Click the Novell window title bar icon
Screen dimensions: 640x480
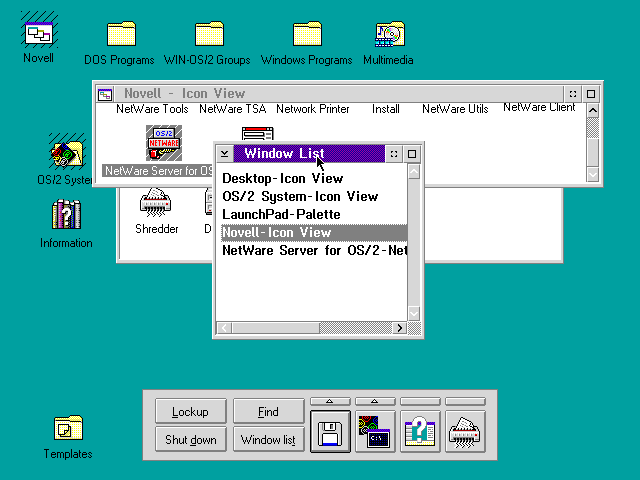point(105,94)
